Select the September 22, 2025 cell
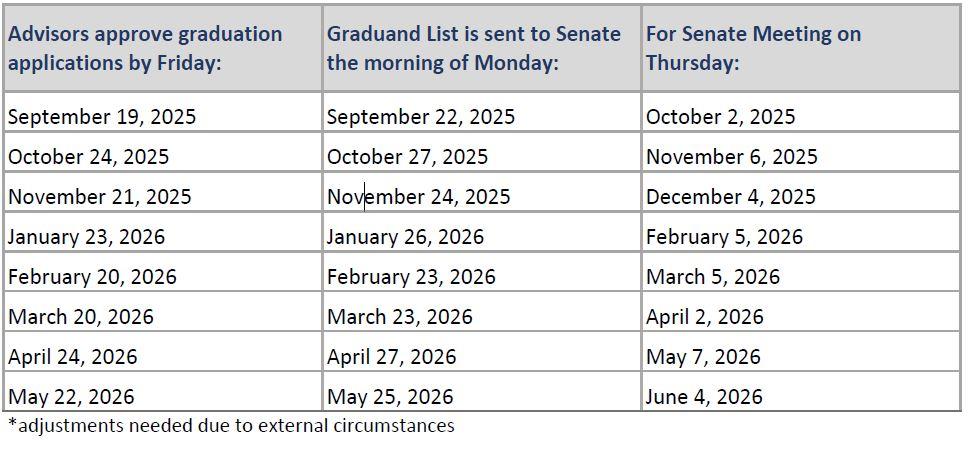The width and height of the screenshot is (968, 449). (421, 117)
